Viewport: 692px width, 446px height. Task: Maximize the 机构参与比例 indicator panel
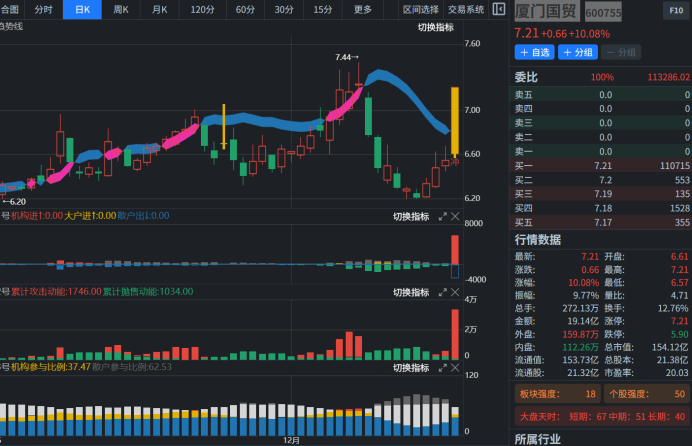point(443,367)
